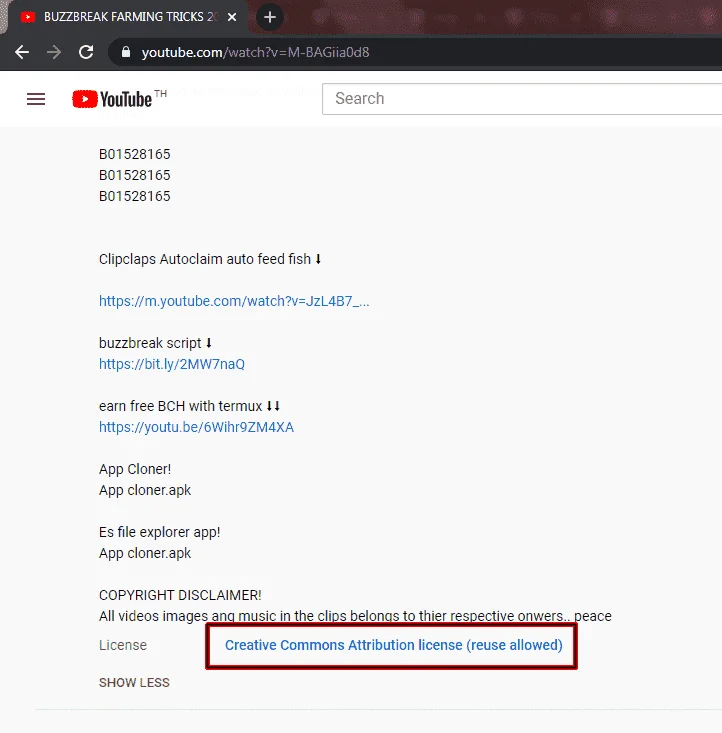722x733 pixels.
Task: Click the 'COPYRIGHT DISCLAIMER!' heading
Action: [x=180, y=596]
